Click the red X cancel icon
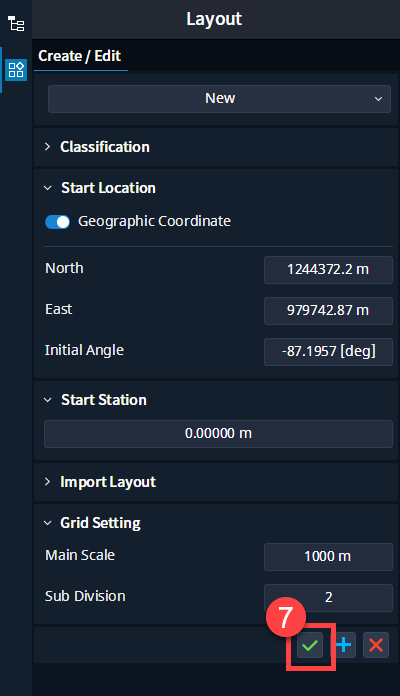 [x=376, y=645]
